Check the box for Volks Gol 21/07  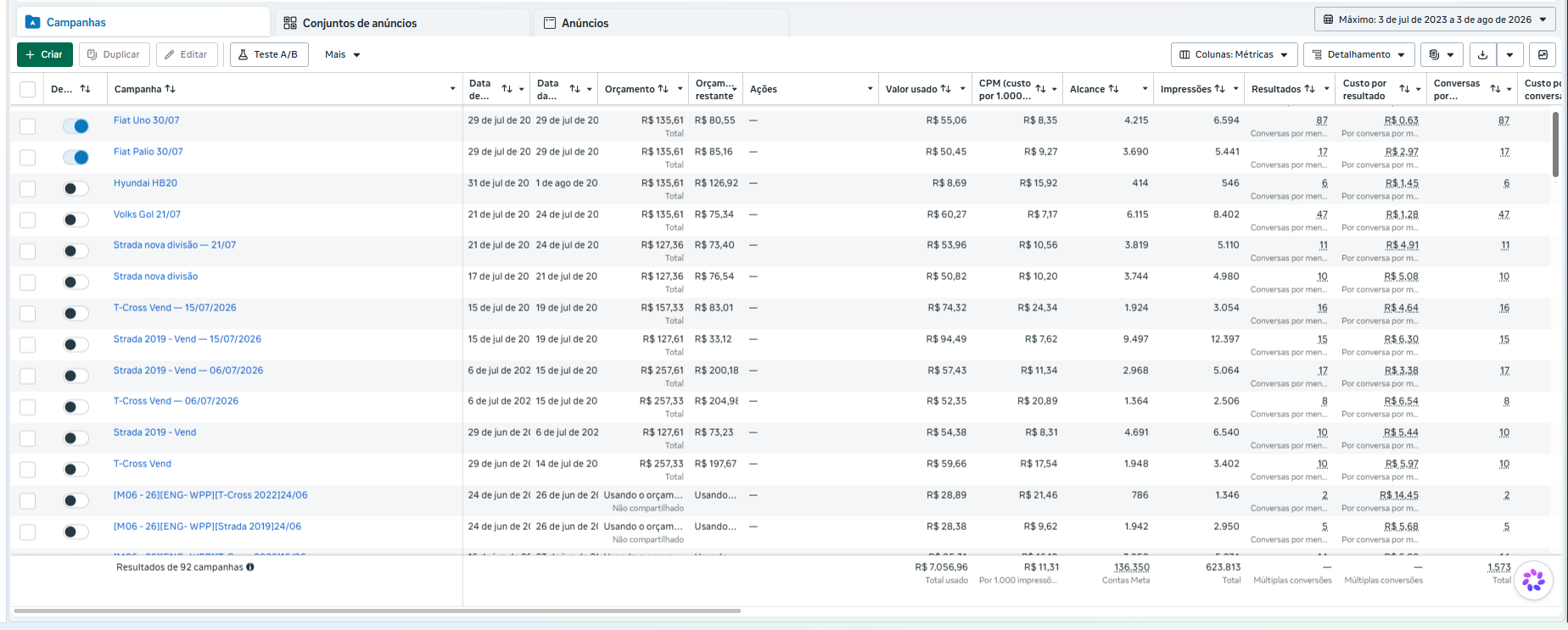[x=28, y=220]
